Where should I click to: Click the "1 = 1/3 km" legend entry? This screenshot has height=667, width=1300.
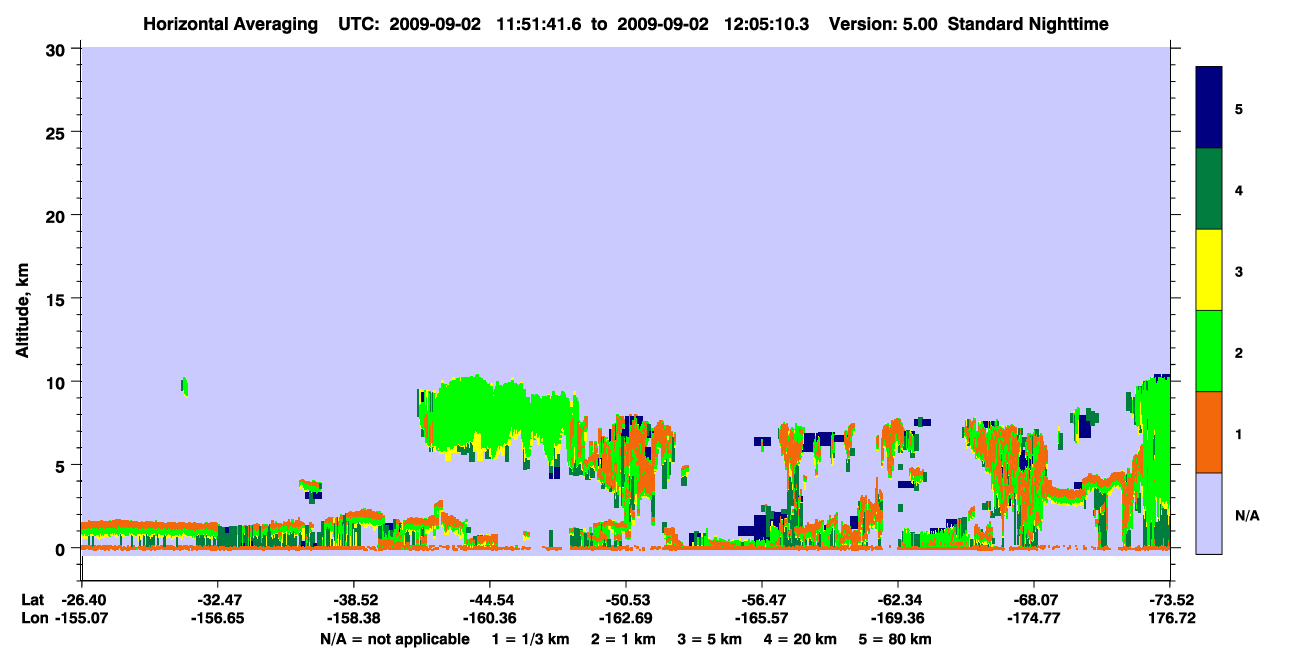[x=531, y=639]
